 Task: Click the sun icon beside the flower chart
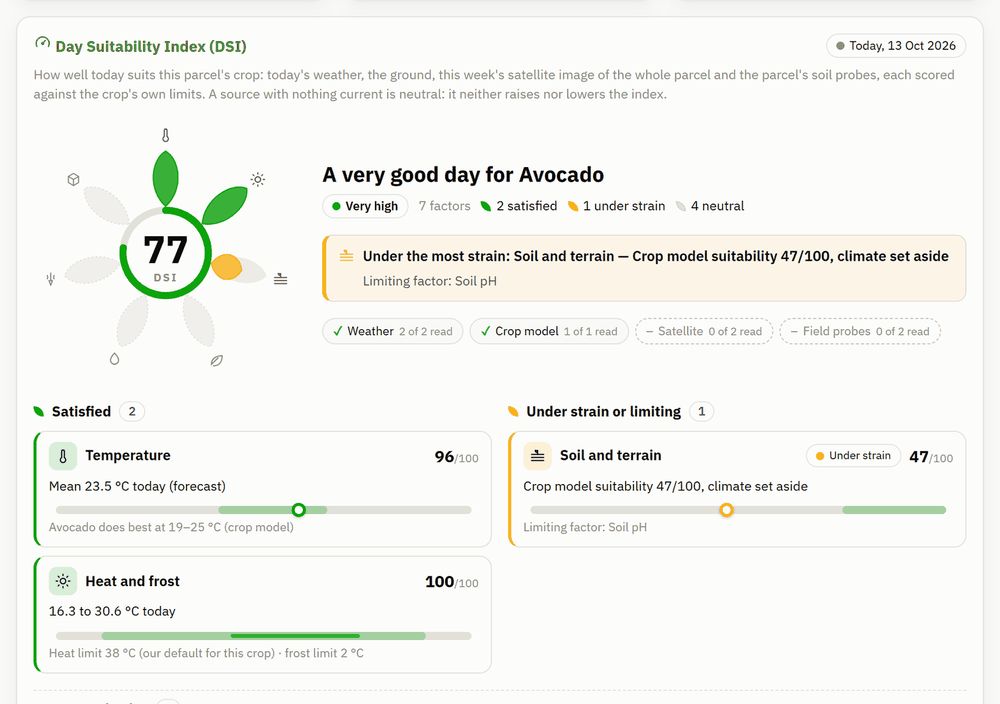pos(258,179)
